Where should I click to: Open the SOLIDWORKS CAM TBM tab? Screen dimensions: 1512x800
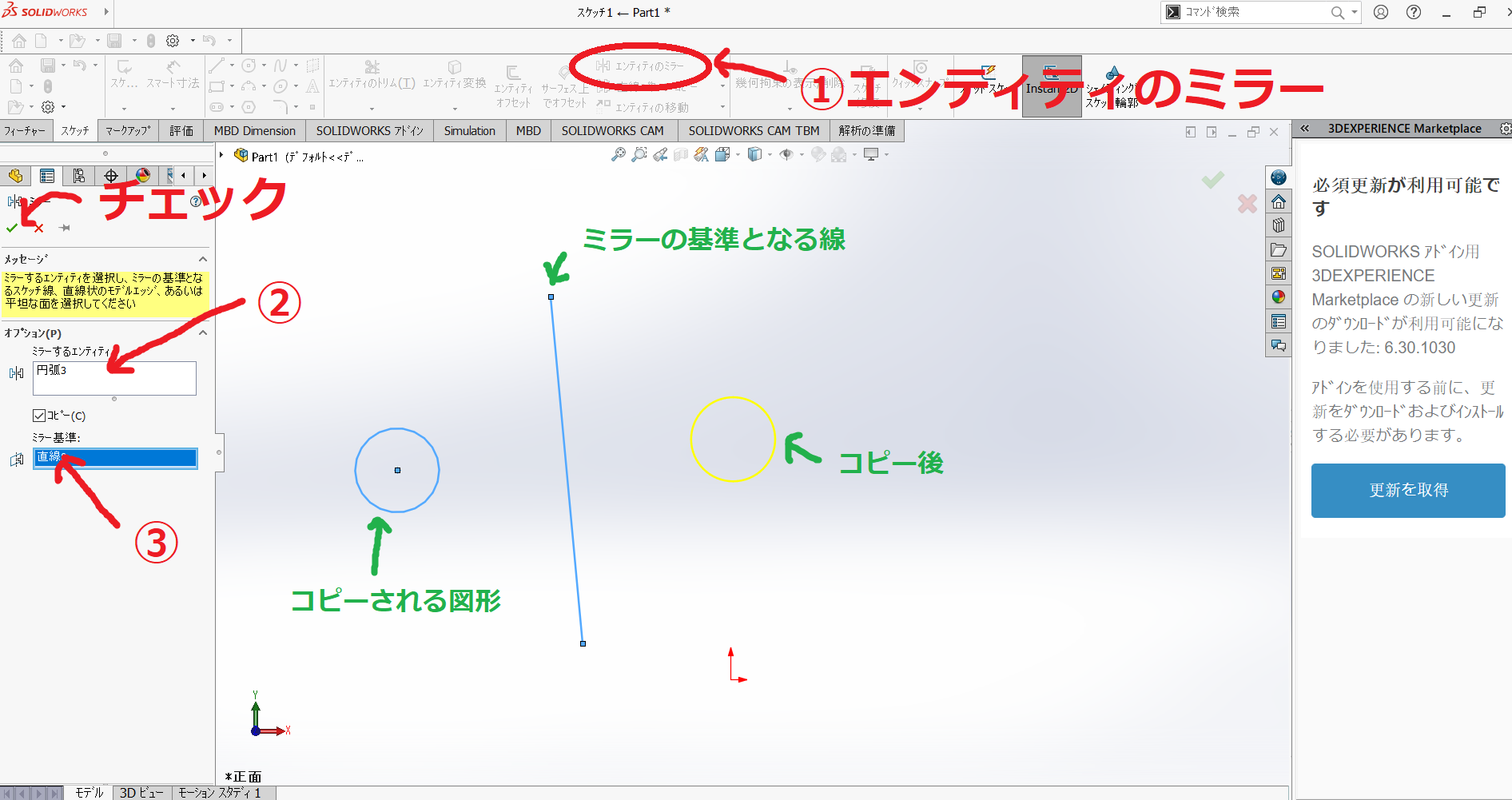[x=754, y=131]
